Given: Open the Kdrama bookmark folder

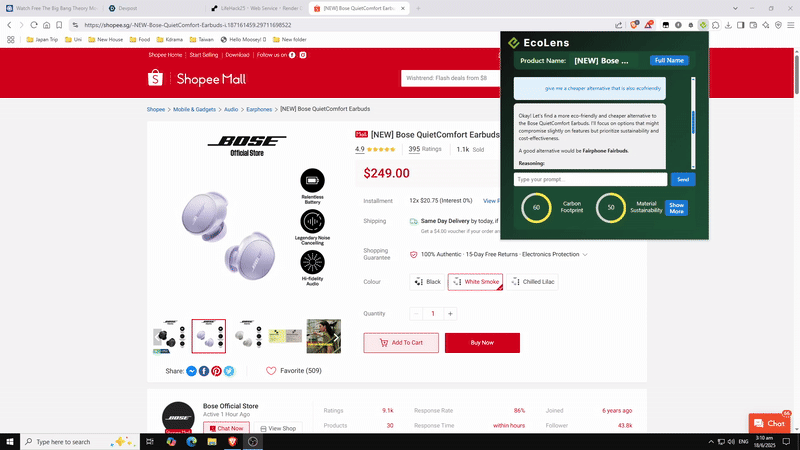Looking at the screenshot, I should tap(169, 39).
